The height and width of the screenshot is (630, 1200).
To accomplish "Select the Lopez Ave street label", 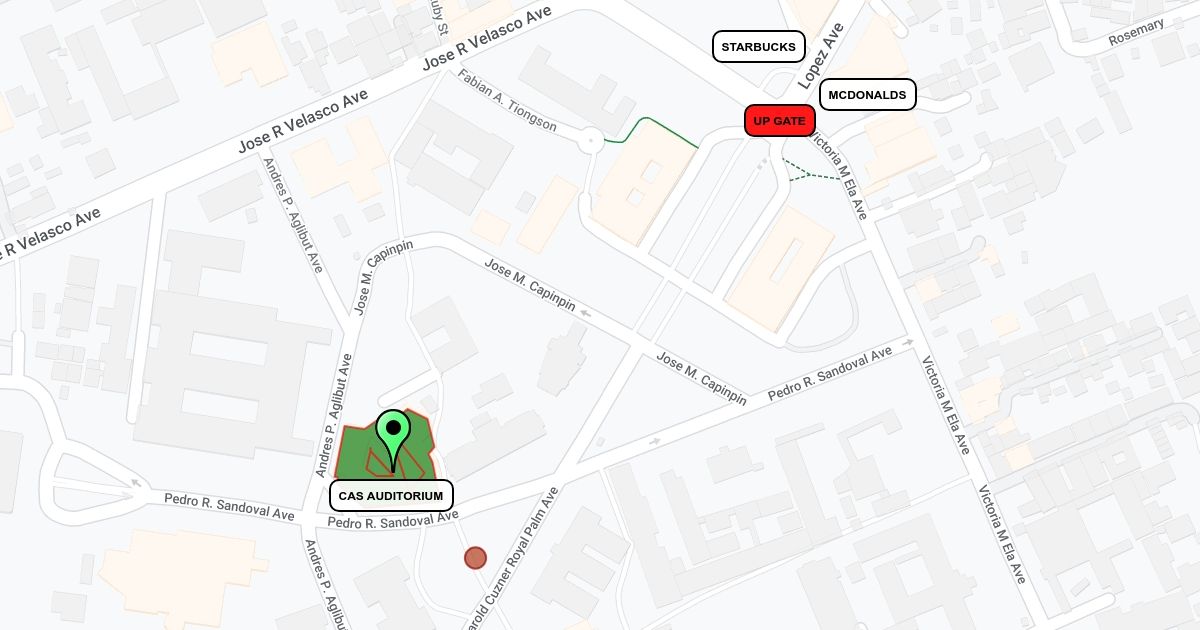I will [820, 56].
